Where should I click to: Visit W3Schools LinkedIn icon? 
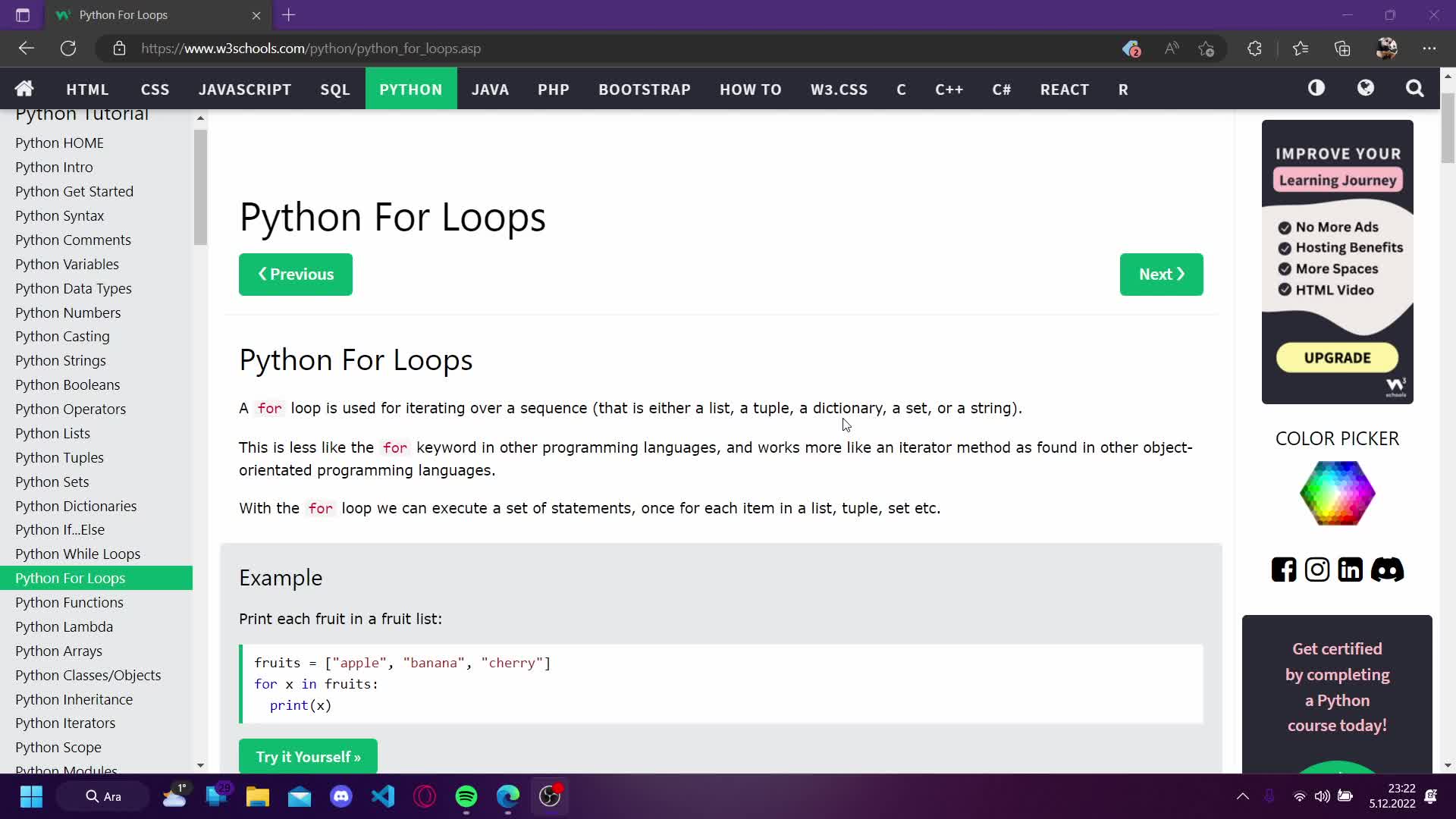click(x=1351, y=570)
